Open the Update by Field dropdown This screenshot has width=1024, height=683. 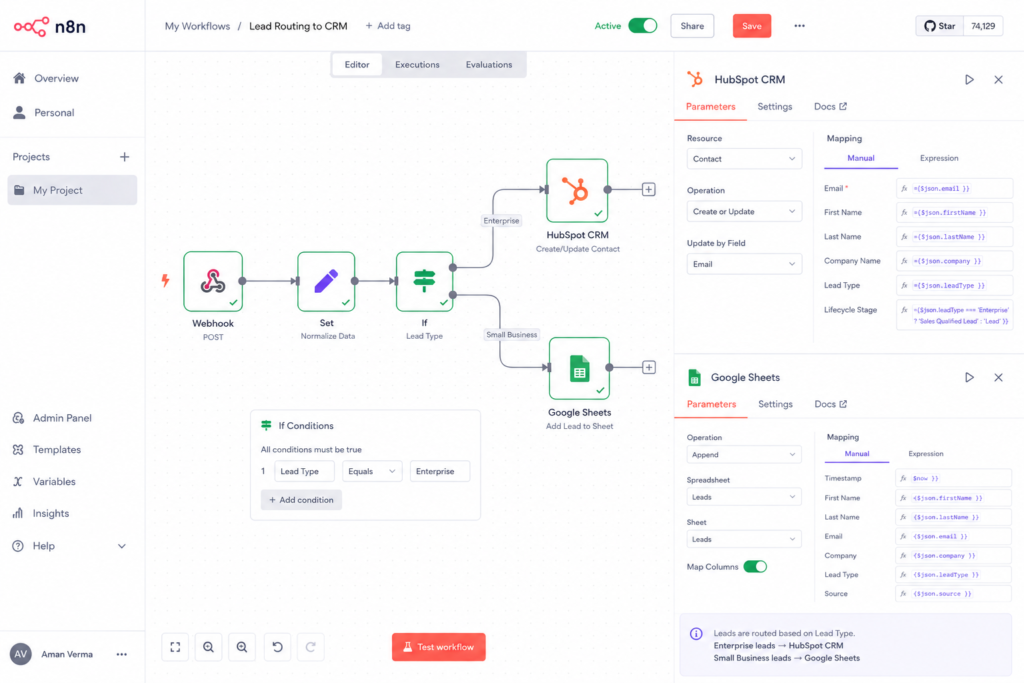pyautogui.click(x=744, y=264)
